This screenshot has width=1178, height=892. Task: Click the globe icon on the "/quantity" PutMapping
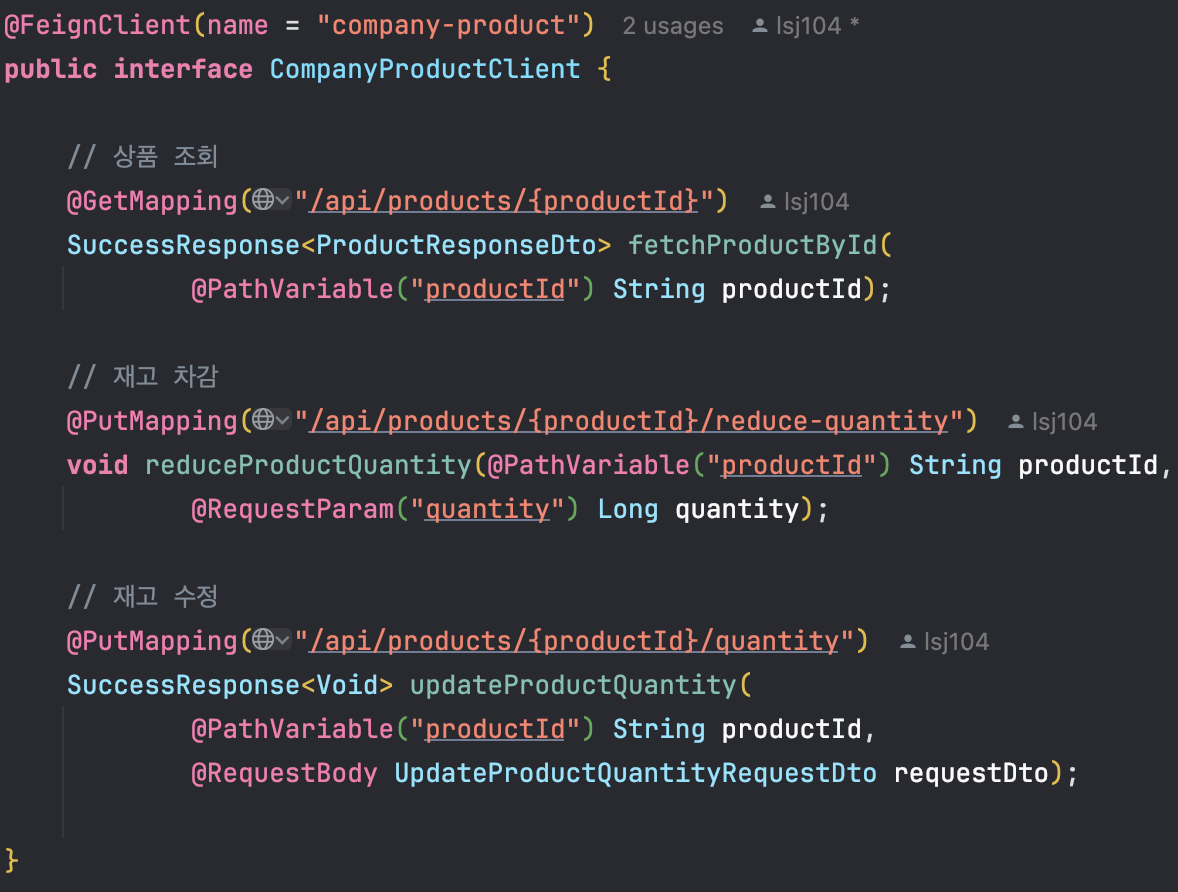pos(262,640)
